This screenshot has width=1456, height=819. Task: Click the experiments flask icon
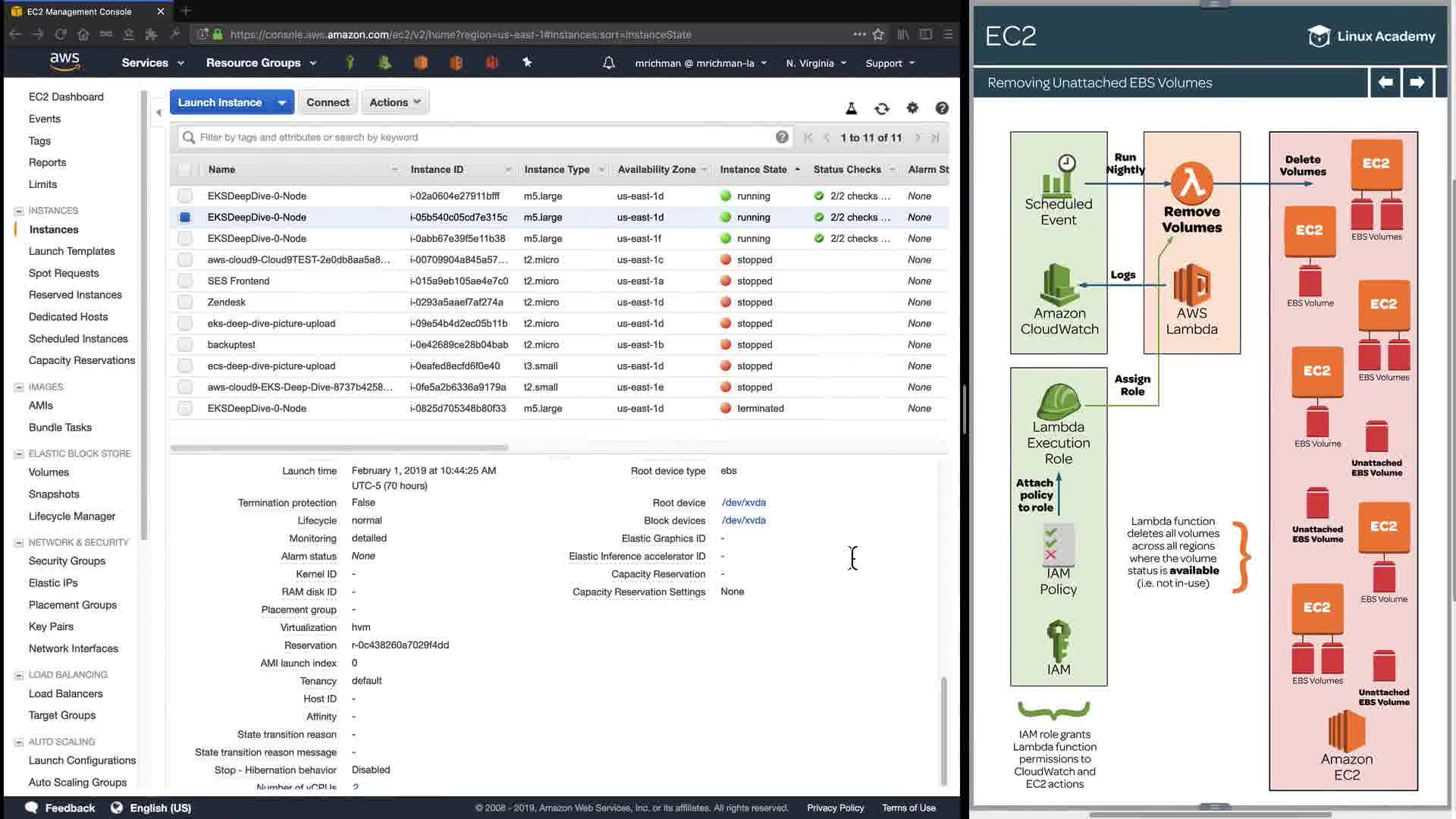tap(851, 108)
